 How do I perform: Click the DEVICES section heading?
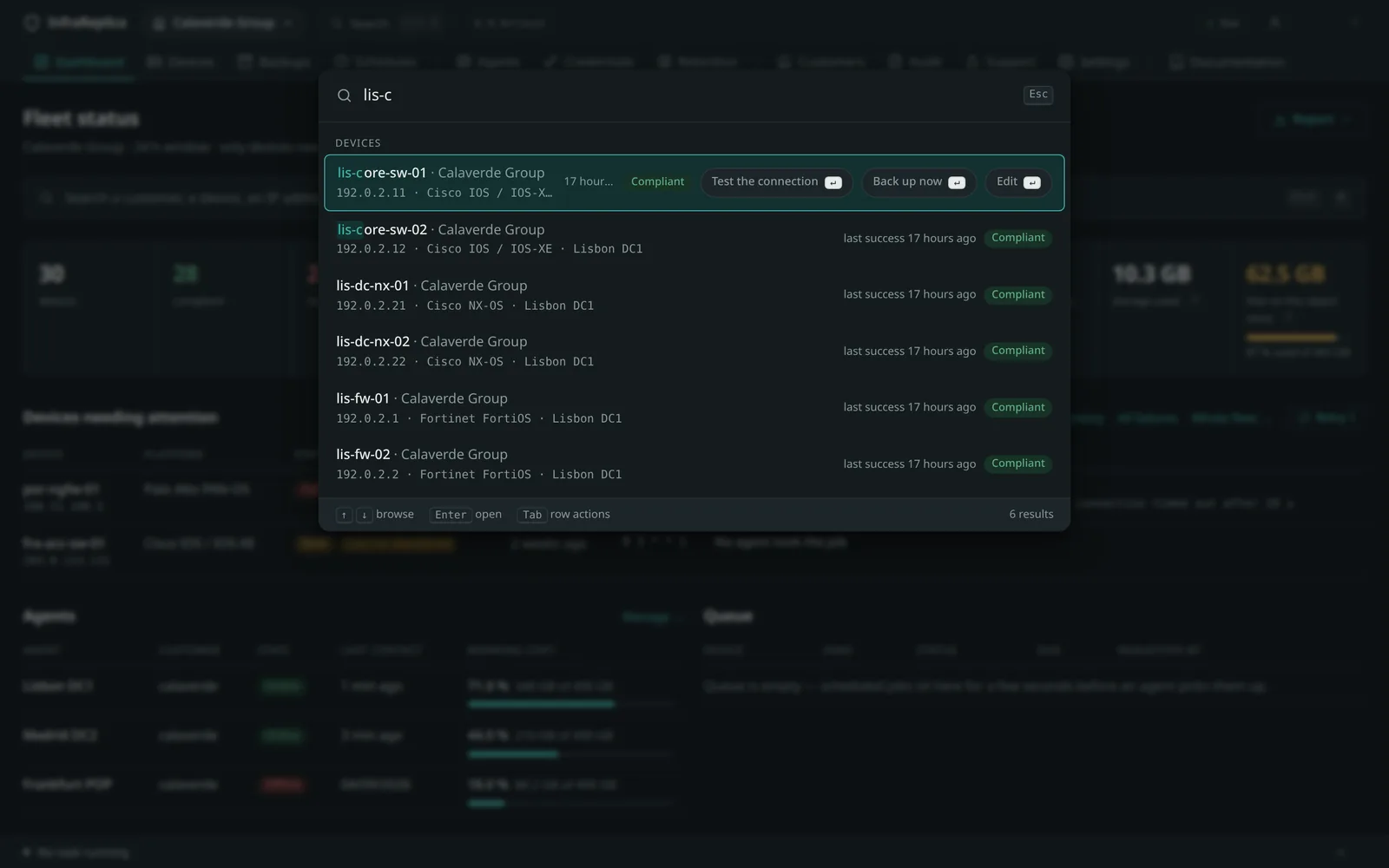(x=358, y=143)
